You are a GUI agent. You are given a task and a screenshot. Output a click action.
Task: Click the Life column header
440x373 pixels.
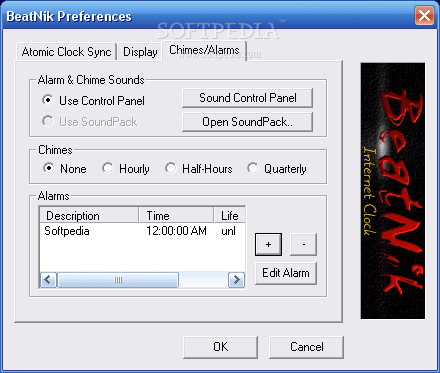[230, 215]
